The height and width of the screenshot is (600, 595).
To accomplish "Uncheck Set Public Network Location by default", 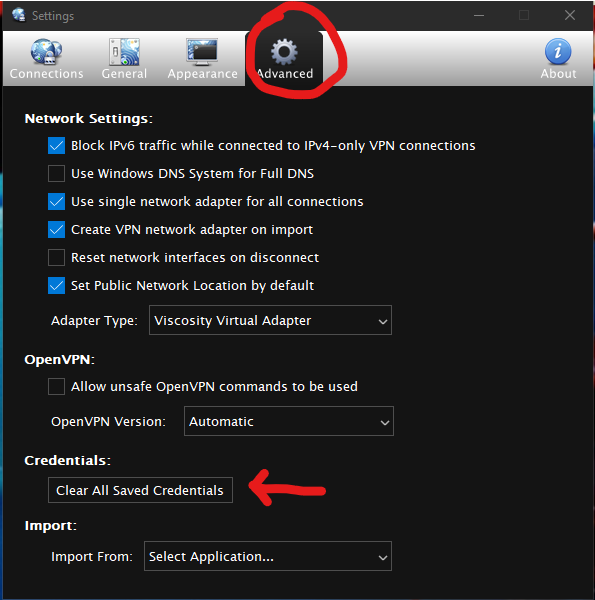I will (56, 285).
